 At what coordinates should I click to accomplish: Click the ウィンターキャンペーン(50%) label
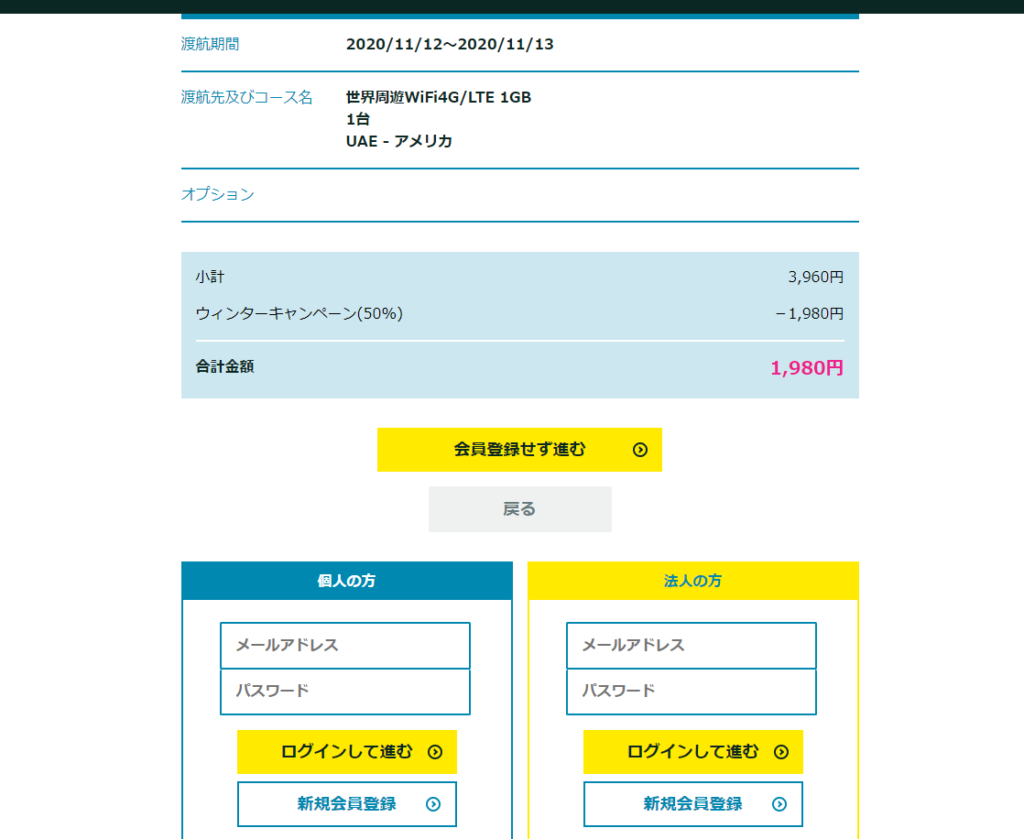pos(299,313)
